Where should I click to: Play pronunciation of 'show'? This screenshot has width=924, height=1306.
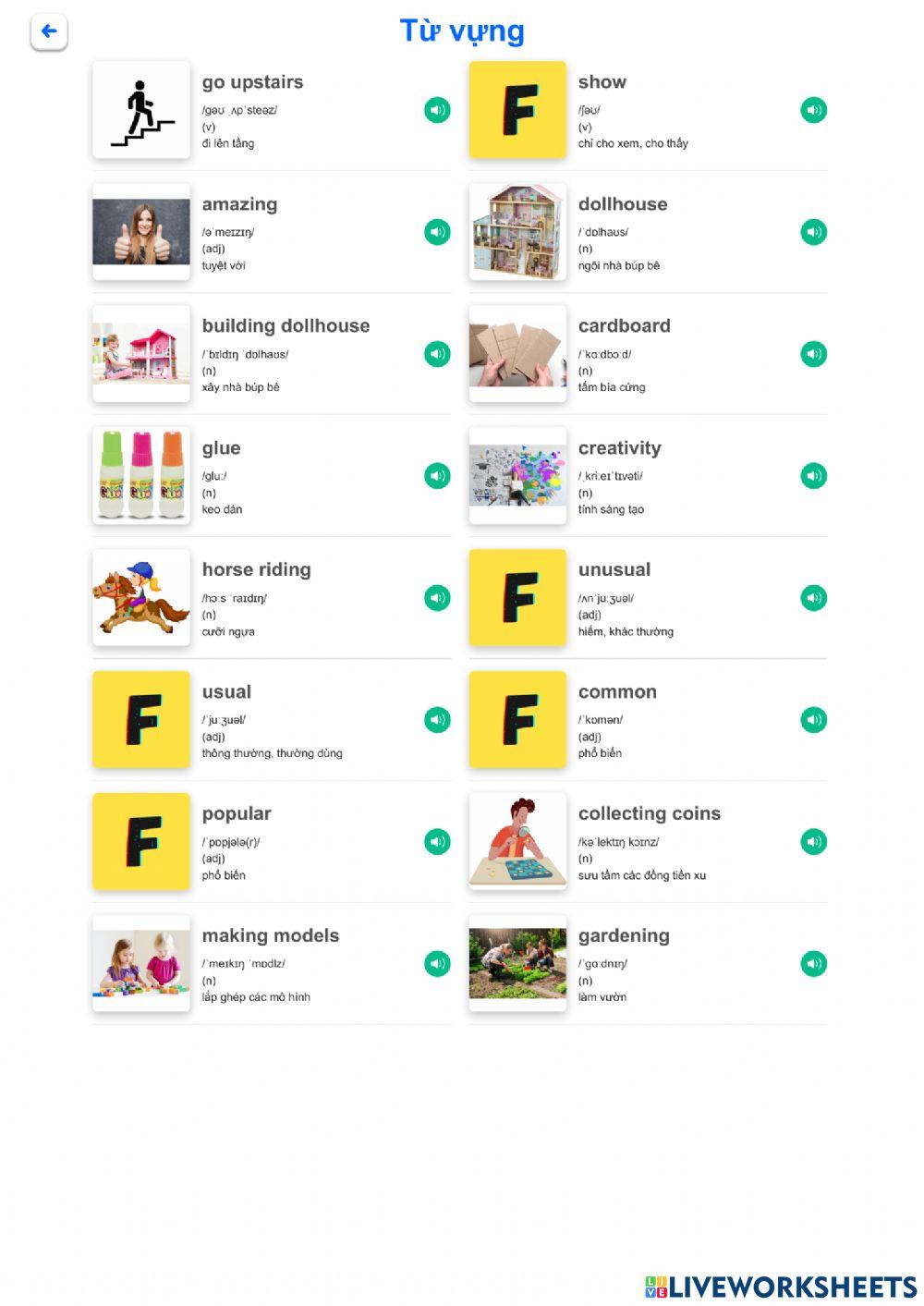tap(813, 110)
